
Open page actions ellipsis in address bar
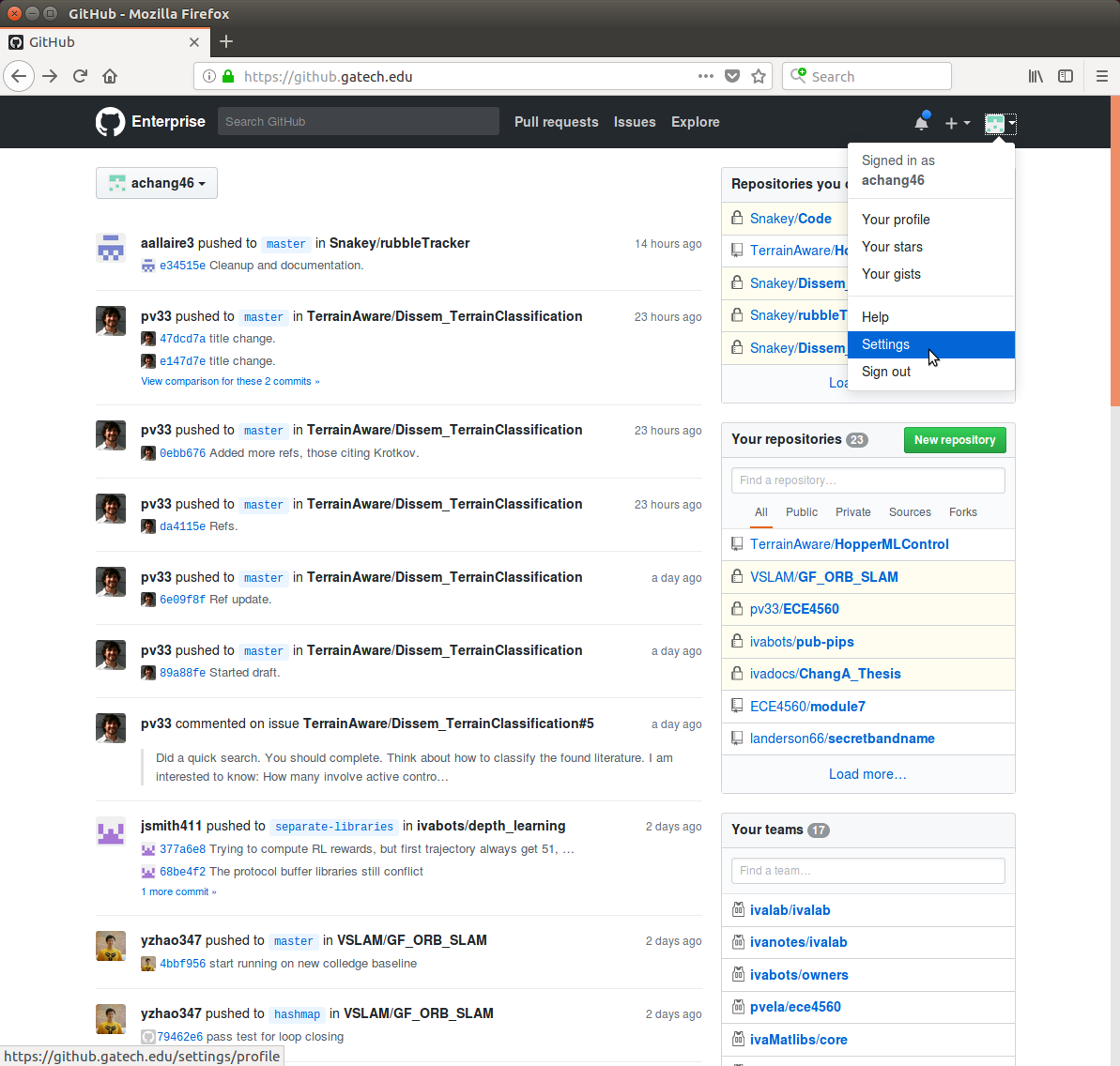click(x=706, y=76)
